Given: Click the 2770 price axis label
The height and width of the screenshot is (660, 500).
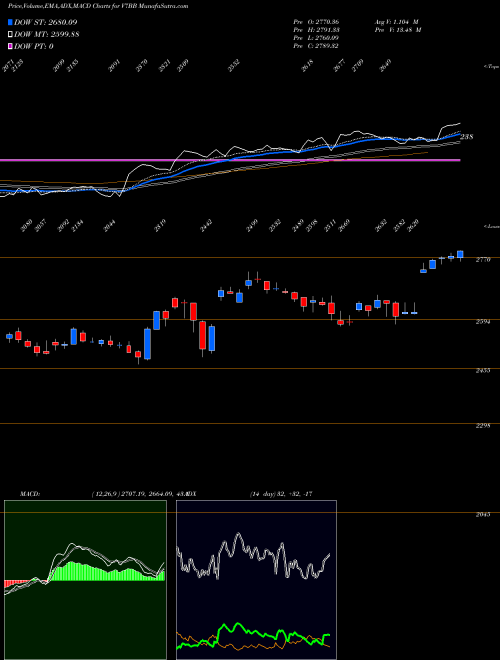Looking at the screenshot, I should (483, 260).
